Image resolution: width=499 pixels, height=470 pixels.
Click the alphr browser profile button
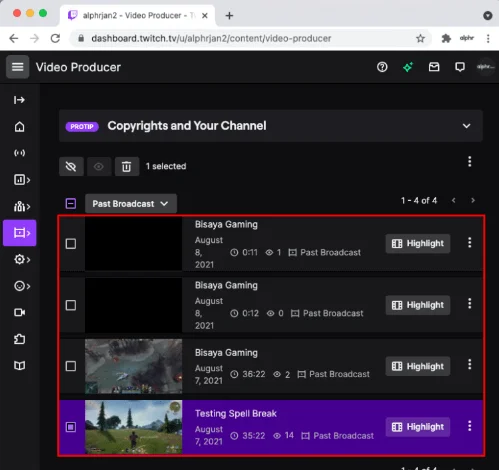[x=467, y=38]
